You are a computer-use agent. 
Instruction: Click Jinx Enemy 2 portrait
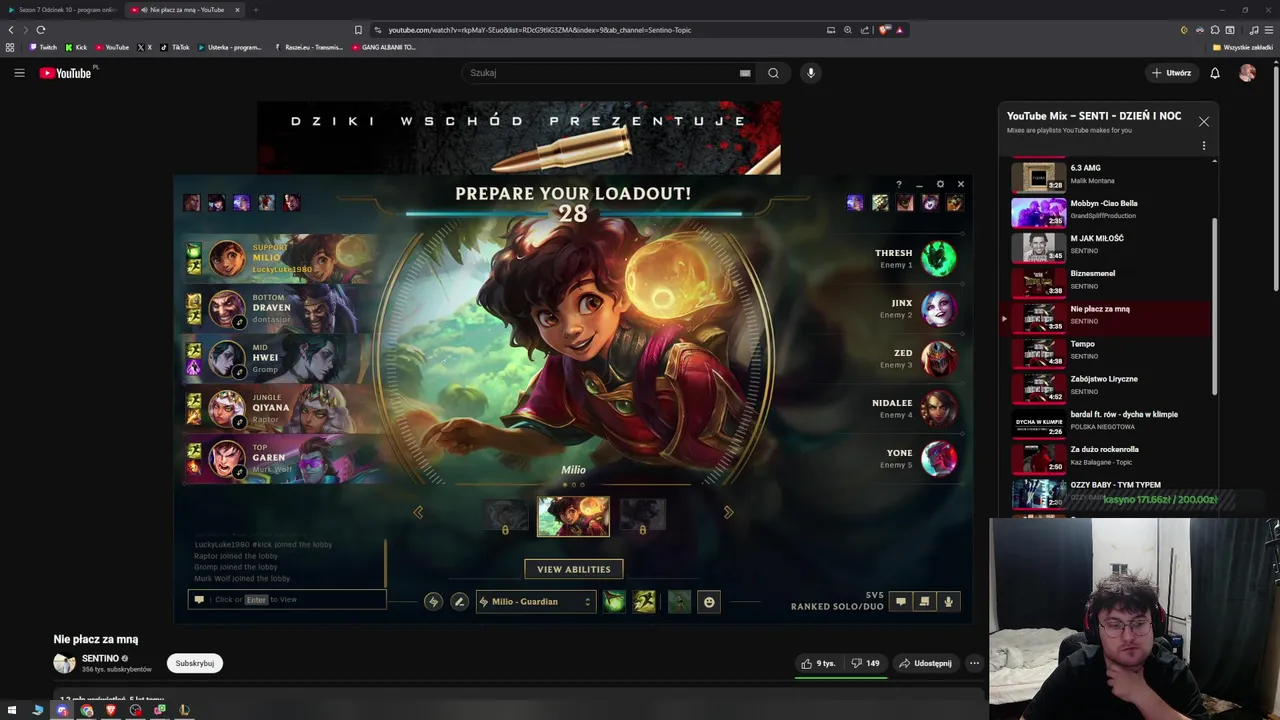click(x=938, y=309)
